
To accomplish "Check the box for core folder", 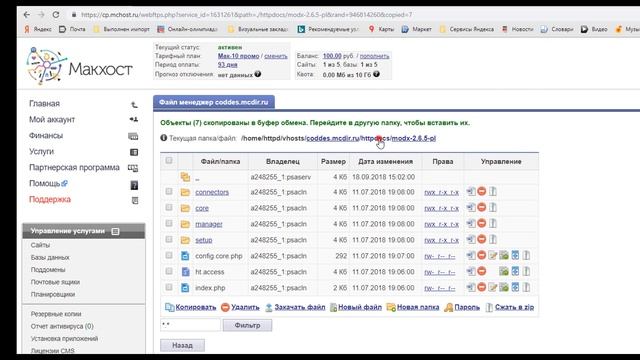I will [x=169, y=207].
